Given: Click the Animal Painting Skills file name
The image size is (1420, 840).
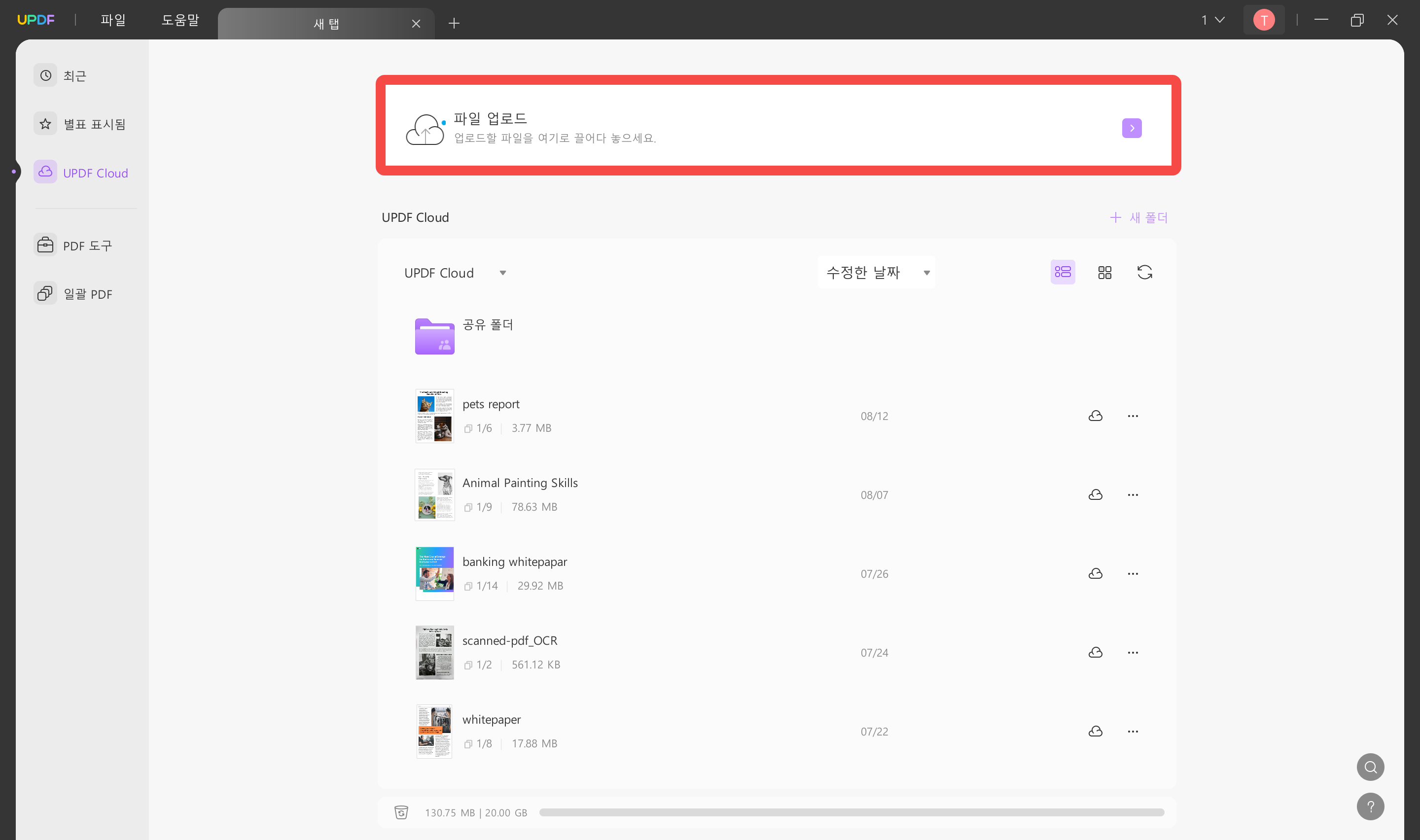Looking at the screenshot, I should pos(520,483).
